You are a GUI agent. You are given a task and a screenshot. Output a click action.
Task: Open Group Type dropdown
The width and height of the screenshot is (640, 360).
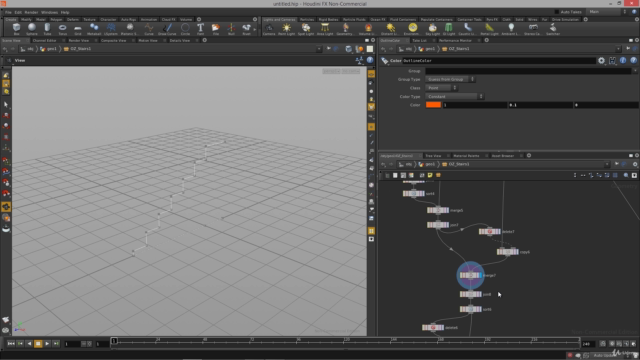pos(450,79)
